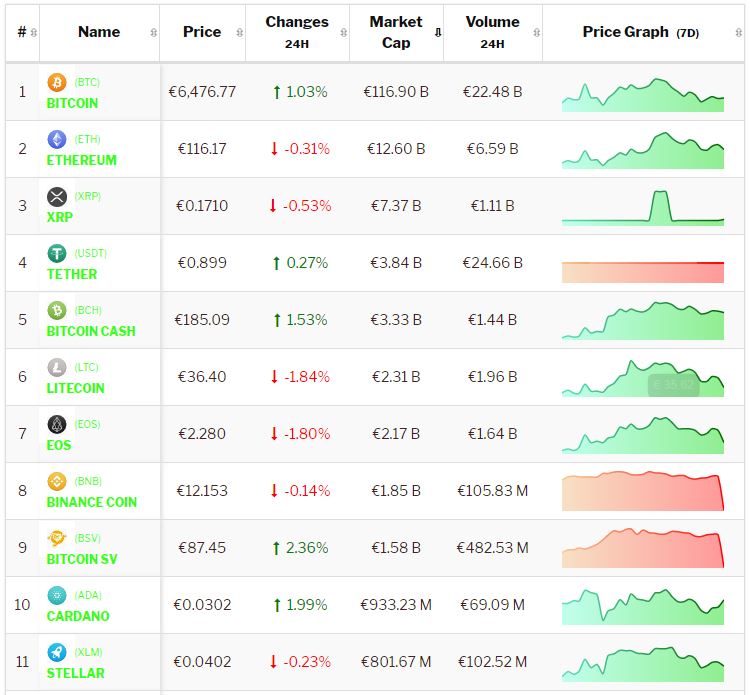Image resolution: width=750 pixels, height=695 pixels.
Task: Click the Stellar rocket icon
Action: click(57, 652)
